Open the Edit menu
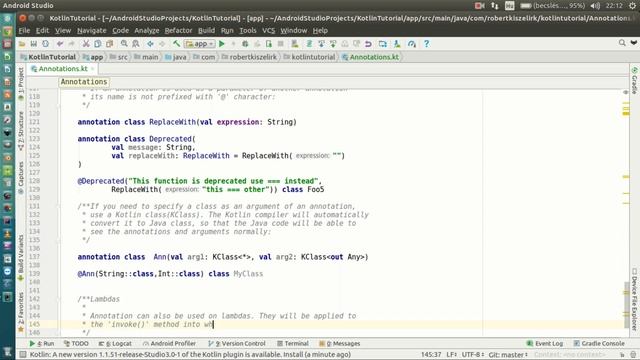Image resolution: width=640 pixels, height=360 pixels. 42,31
